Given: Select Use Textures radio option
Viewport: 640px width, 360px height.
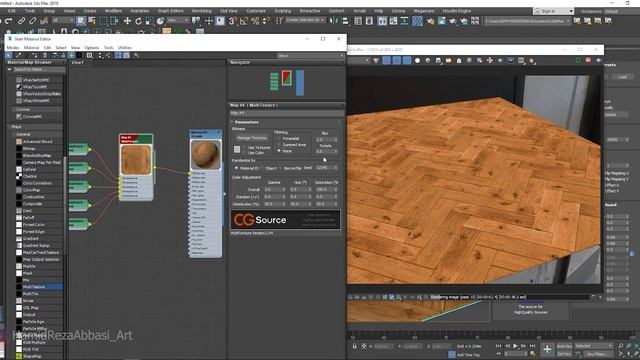Looking at the screenshot, I should point(244,147).
